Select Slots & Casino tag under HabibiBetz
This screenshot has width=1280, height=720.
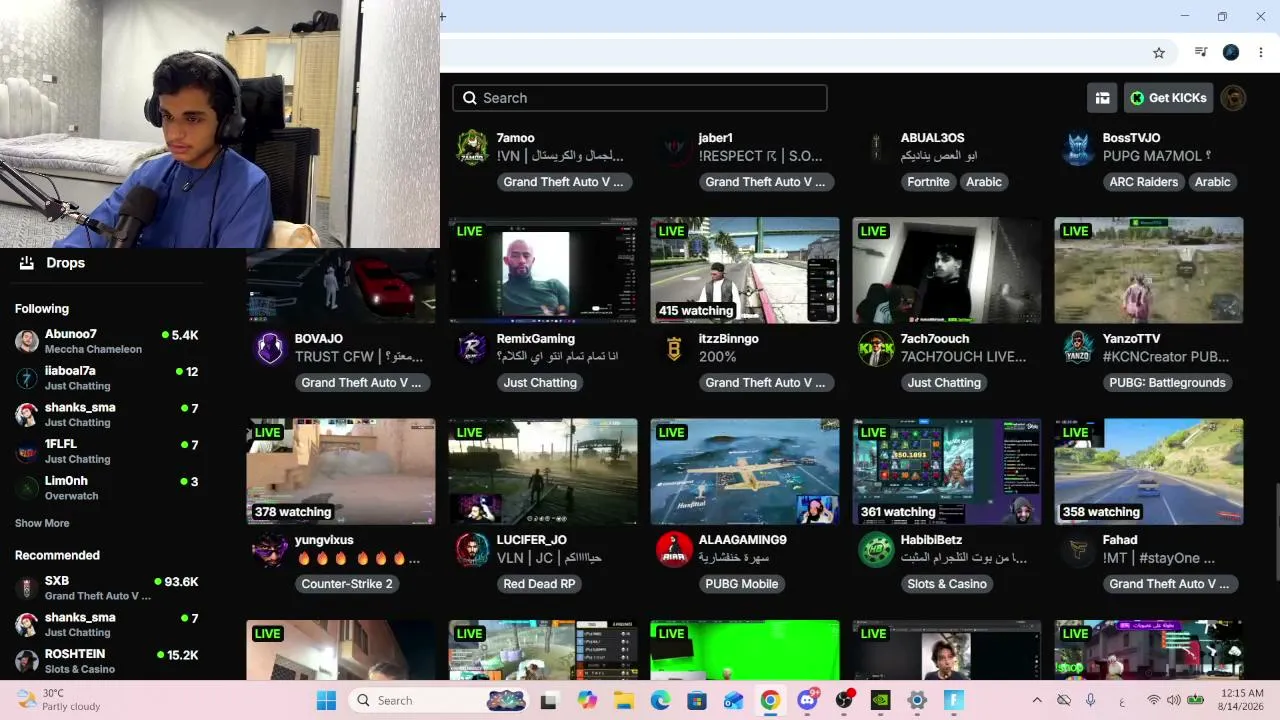click(x=947, y=584)
